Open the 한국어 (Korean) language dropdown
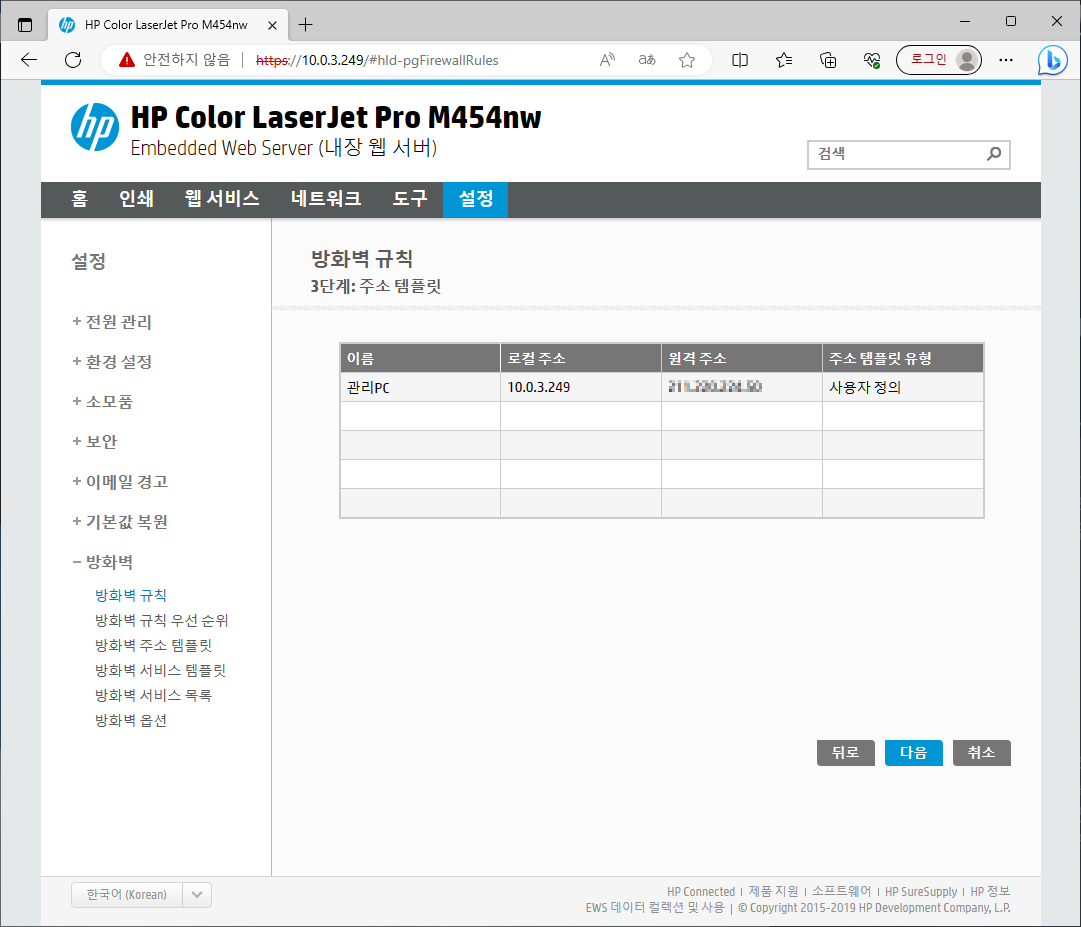 (x=141, y=895)
